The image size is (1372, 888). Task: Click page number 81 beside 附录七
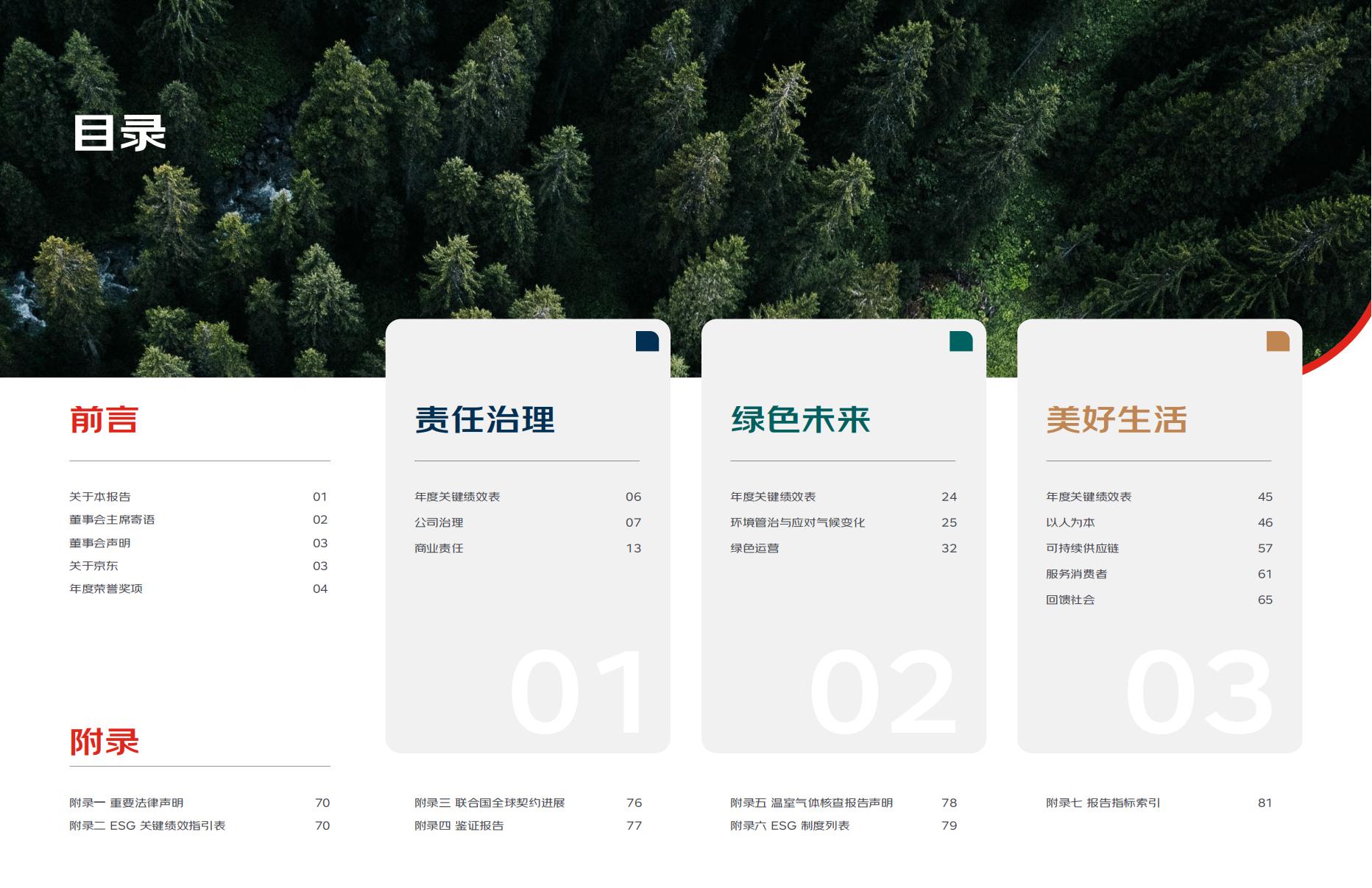tap(1265, 803)
